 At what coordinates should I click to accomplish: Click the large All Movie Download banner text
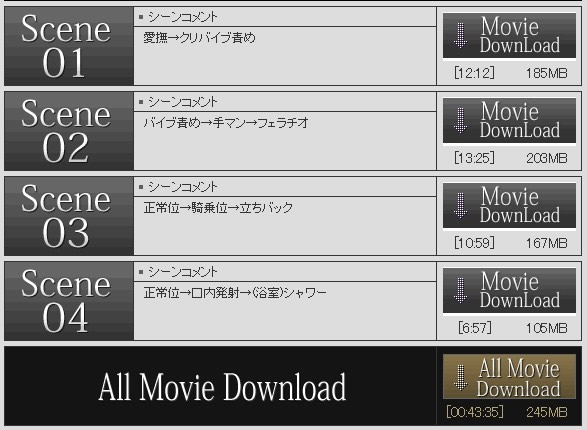click(x=222, y=387)
